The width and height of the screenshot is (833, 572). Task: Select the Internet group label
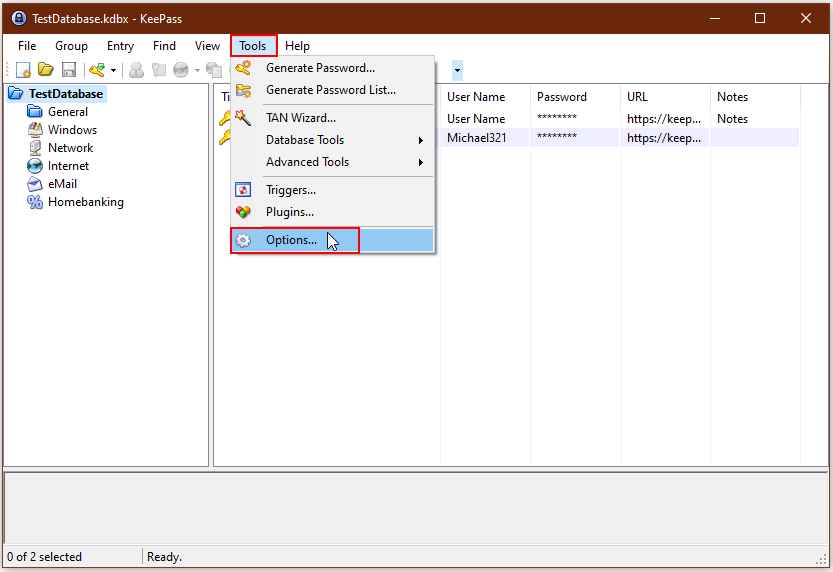69,166
